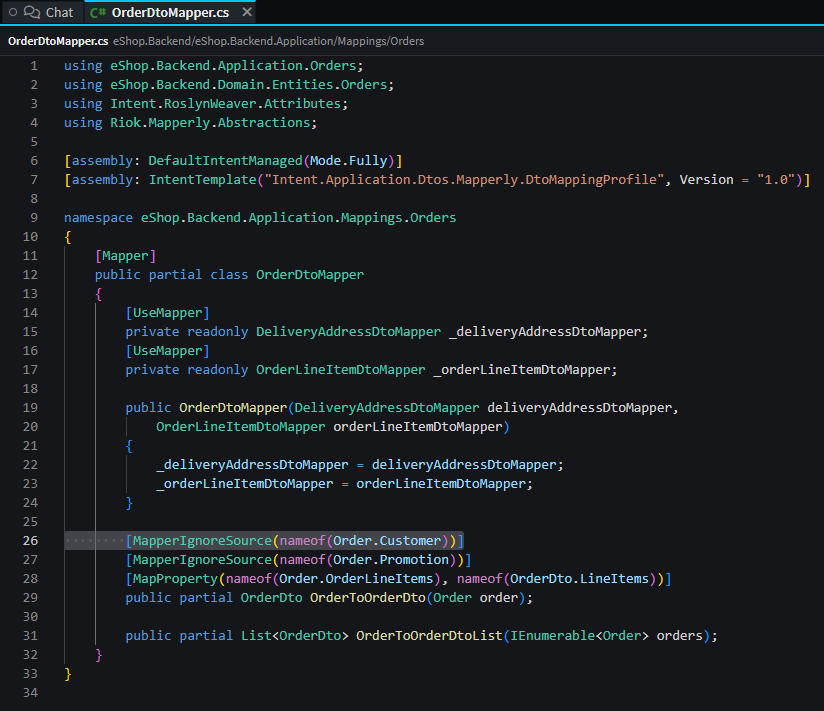824x711 pixels.
Task: Click Mode.Fully argument on line 6
Action: point(348,161)
